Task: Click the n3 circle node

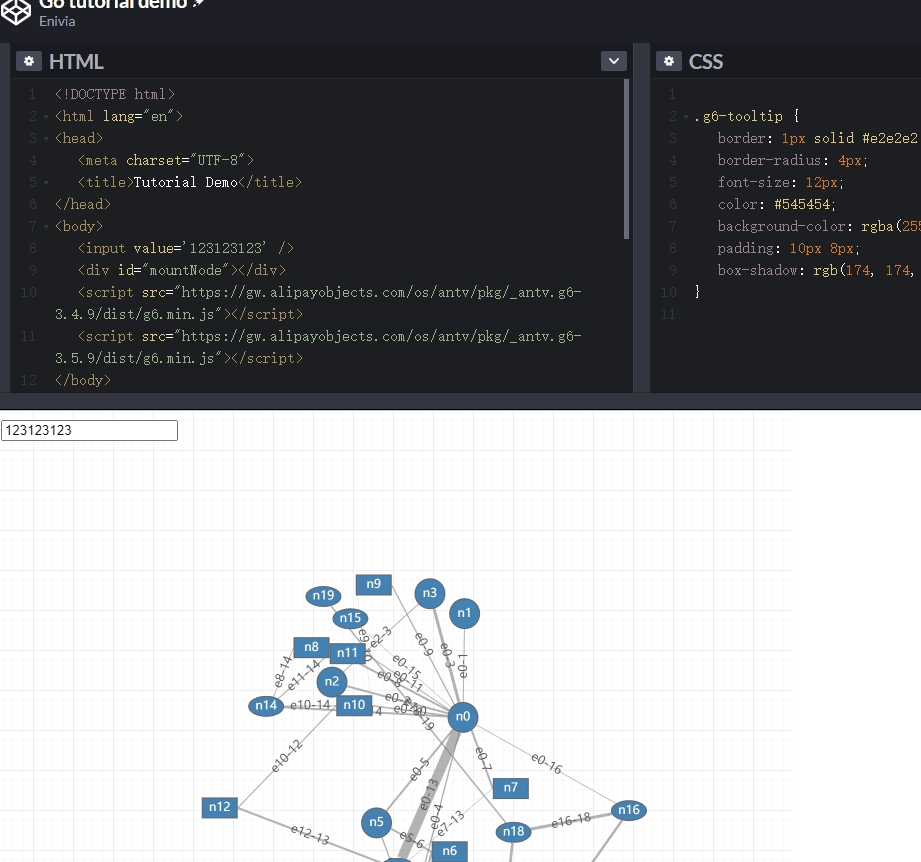Action: (430, 593)
